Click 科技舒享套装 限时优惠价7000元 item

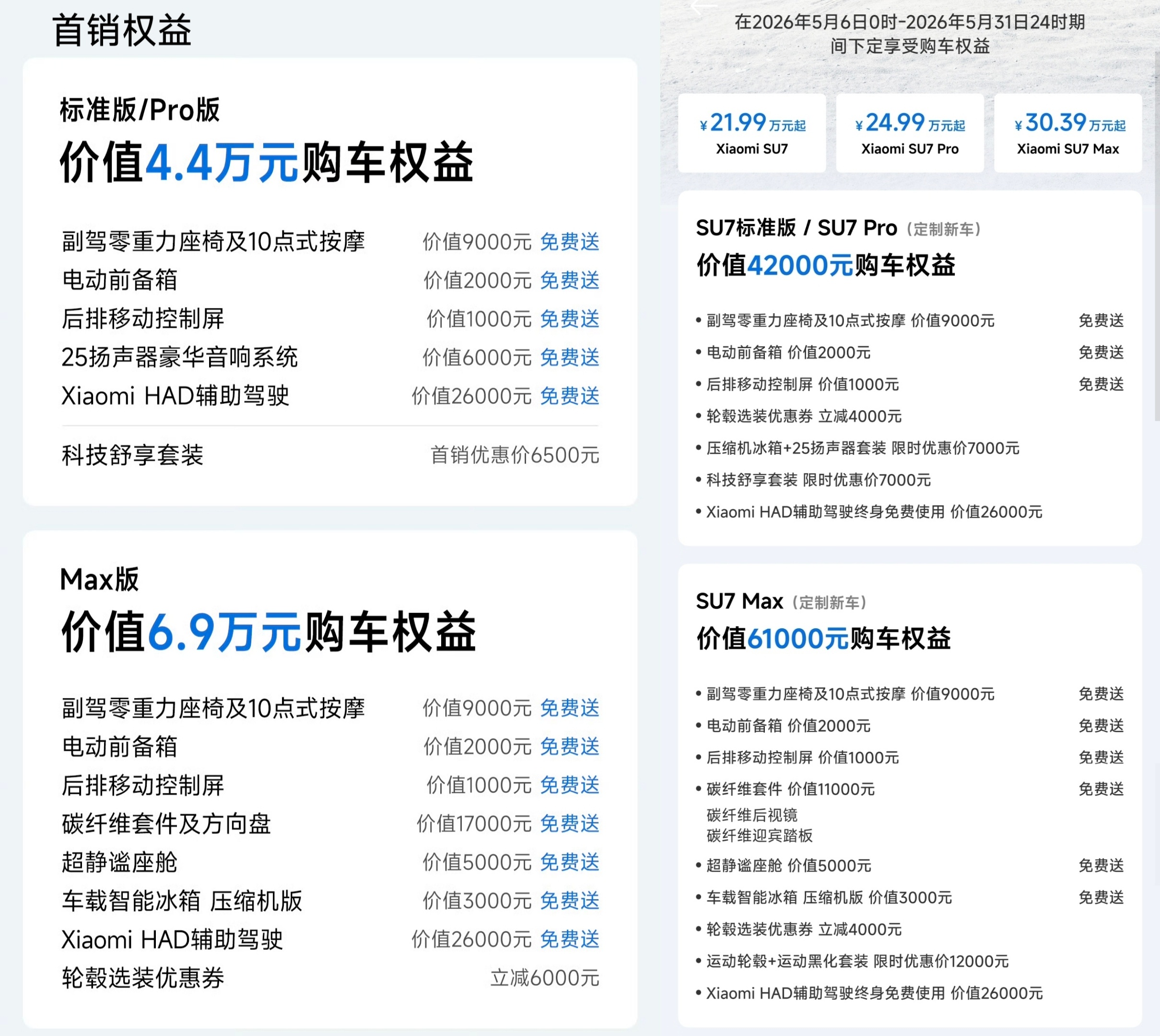[x=819, y=480]
